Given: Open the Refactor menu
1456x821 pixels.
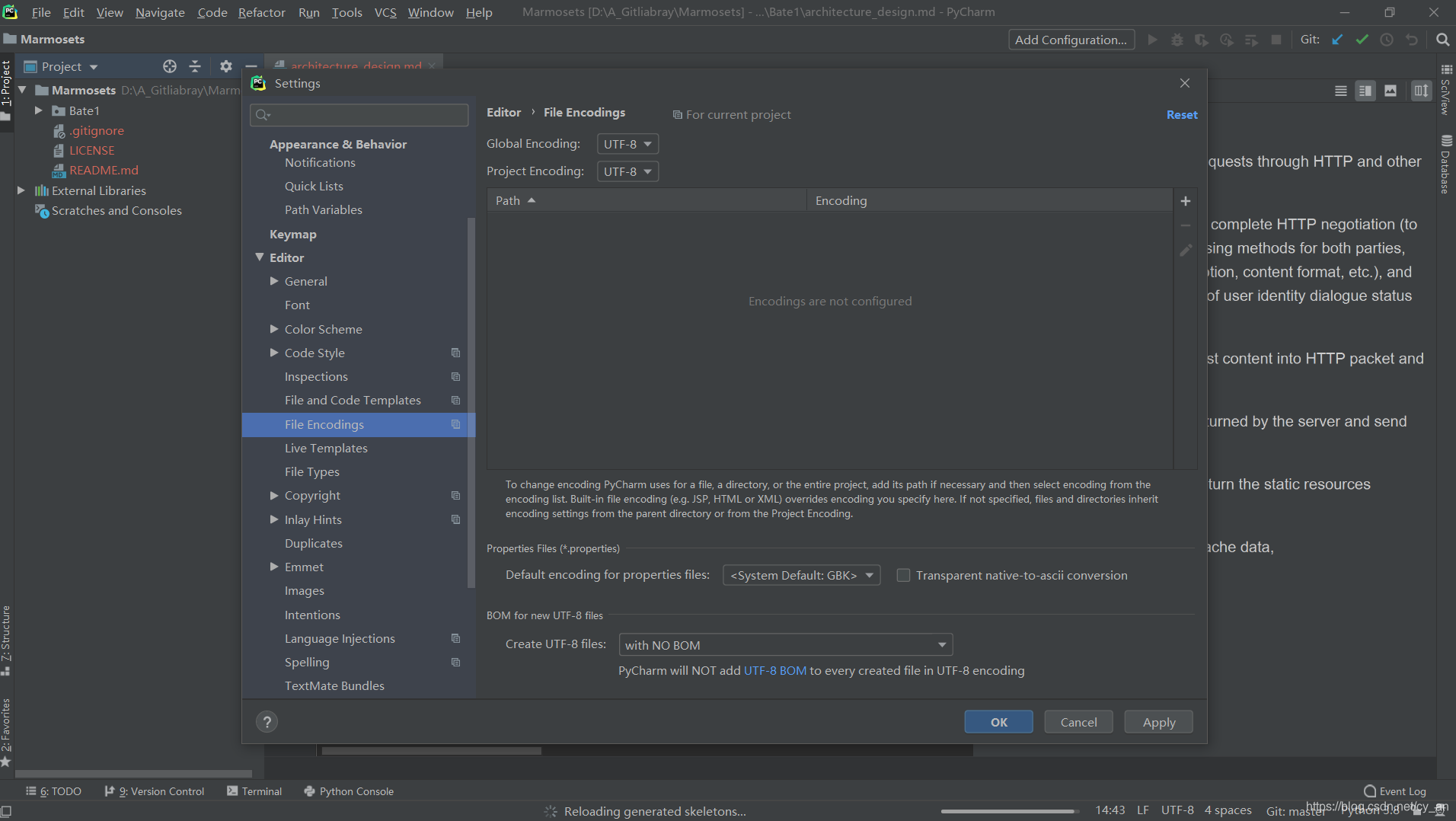Looking at the screenshot, I should tap(261, 12).
